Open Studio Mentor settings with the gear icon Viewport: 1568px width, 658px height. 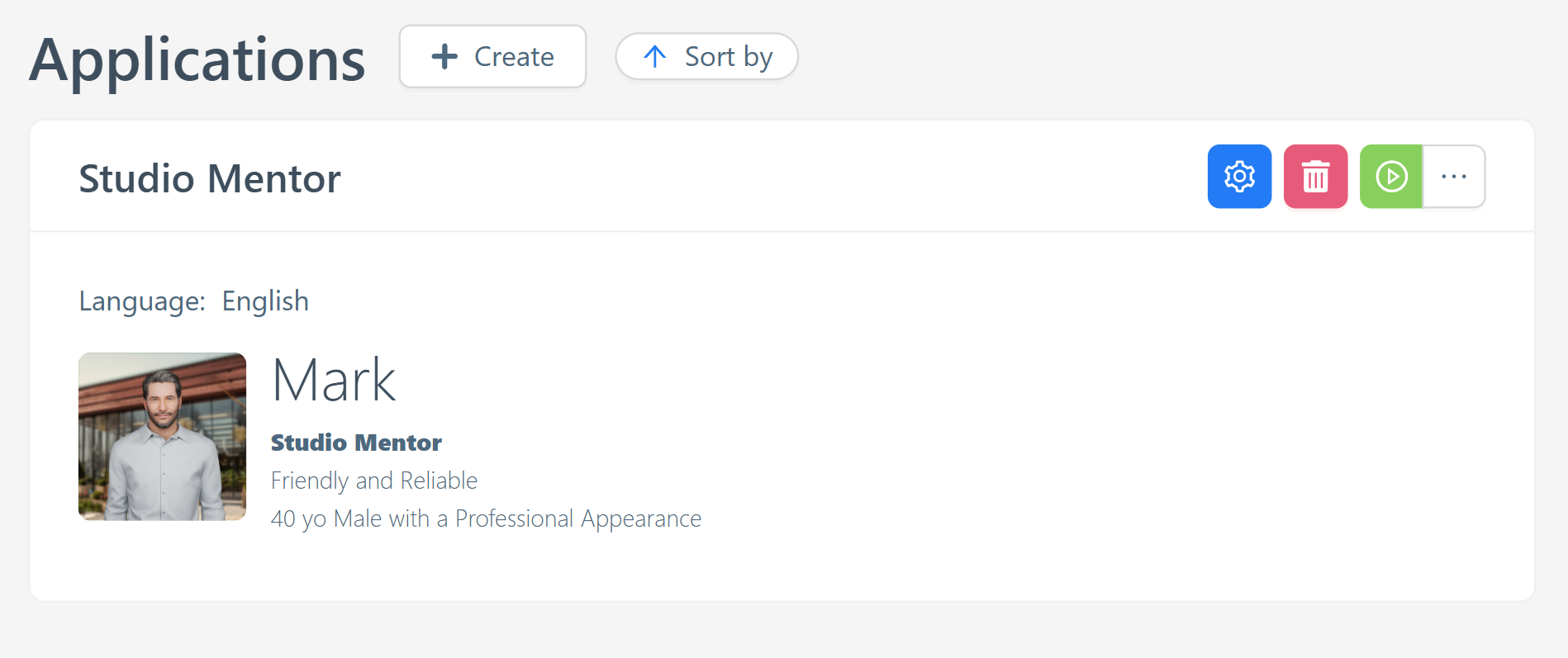click(x=1239, y=176)
